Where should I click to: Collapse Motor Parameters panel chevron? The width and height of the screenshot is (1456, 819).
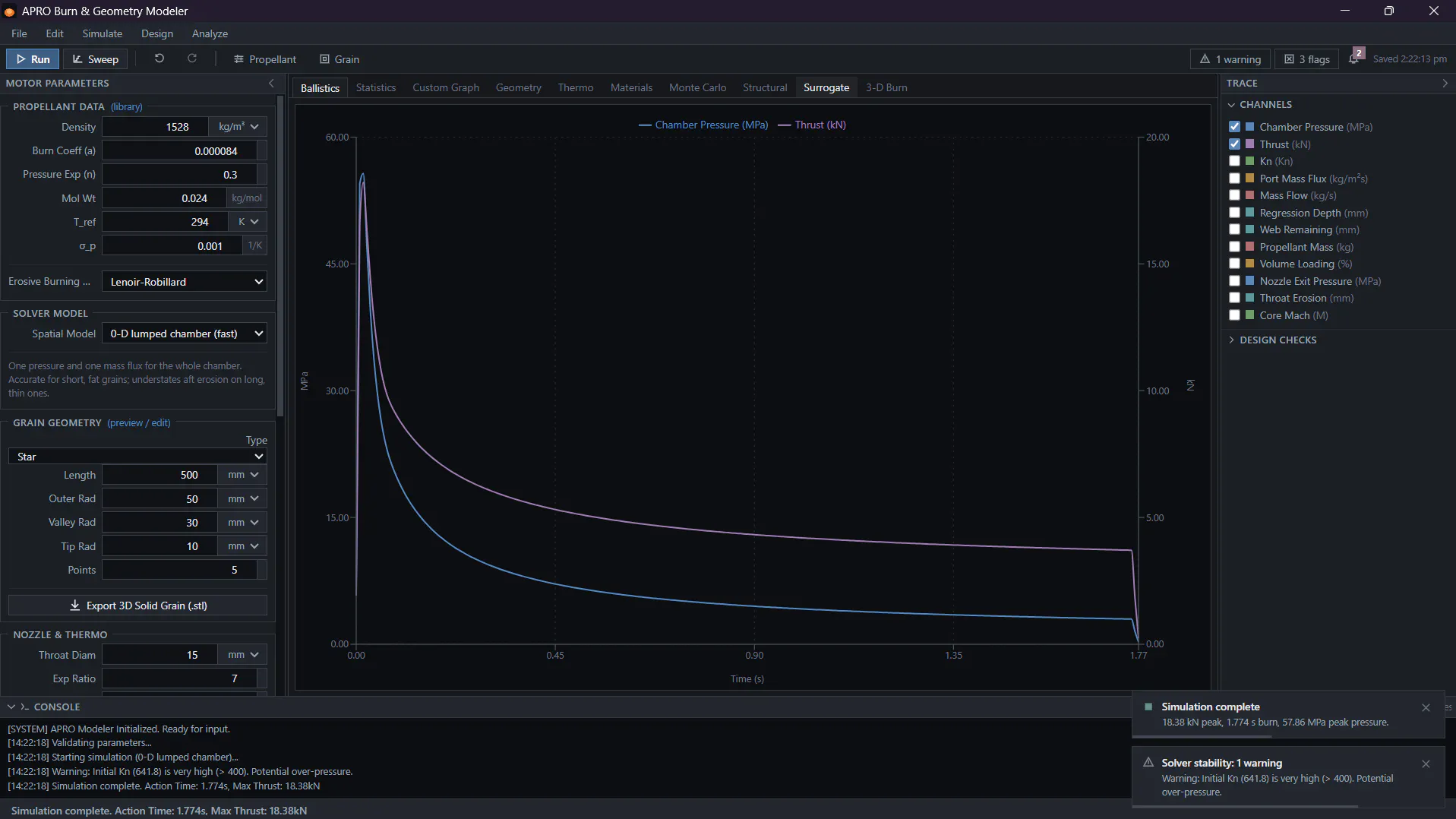[x=272, y=84]
